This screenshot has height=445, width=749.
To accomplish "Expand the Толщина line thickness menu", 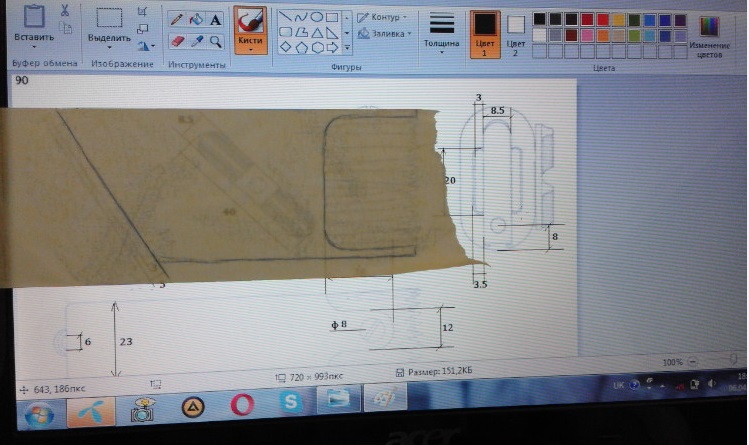I will click(x=441, y=43).
